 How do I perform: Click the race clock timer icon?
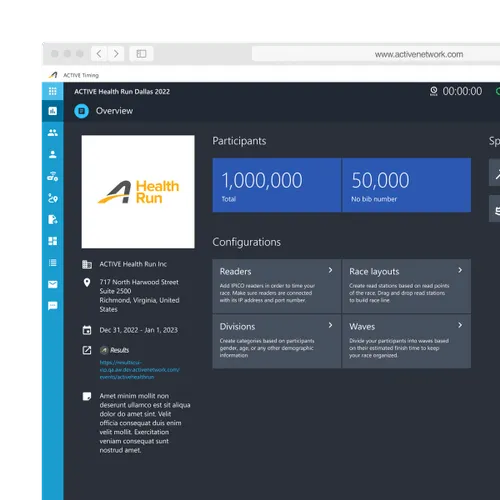point(434,91)
